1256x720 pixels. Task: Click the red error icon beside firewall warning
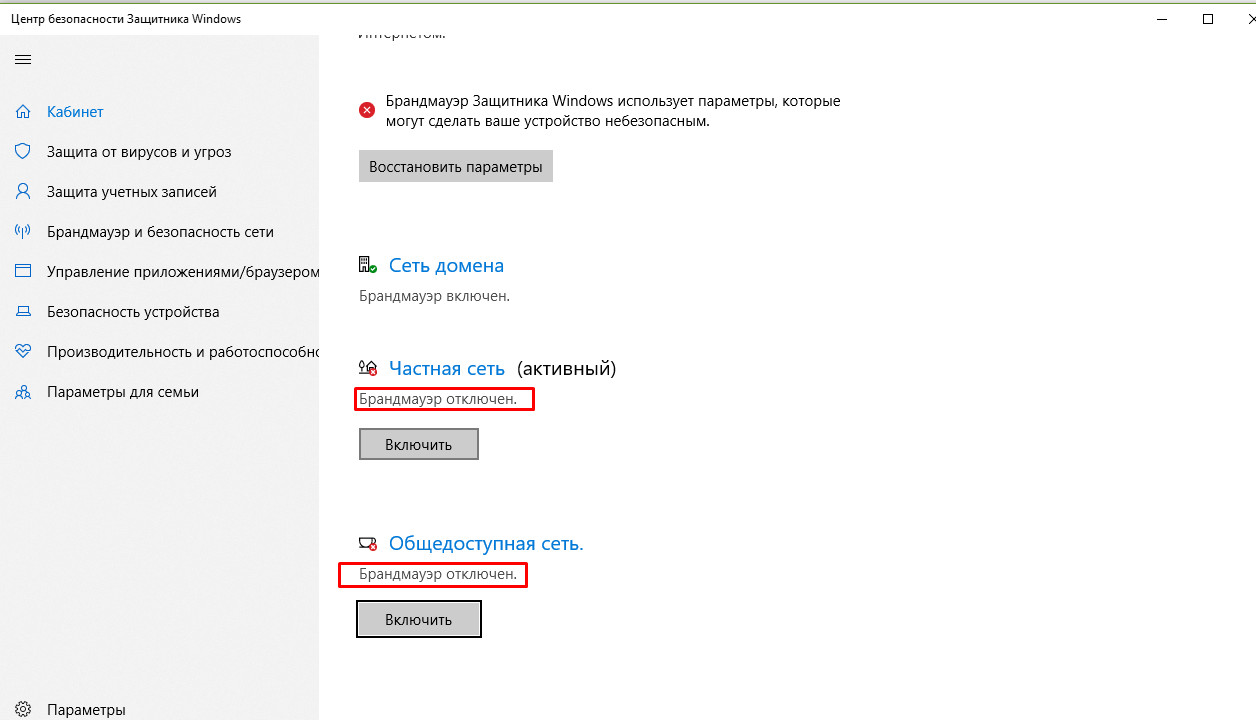pos(367,110)
